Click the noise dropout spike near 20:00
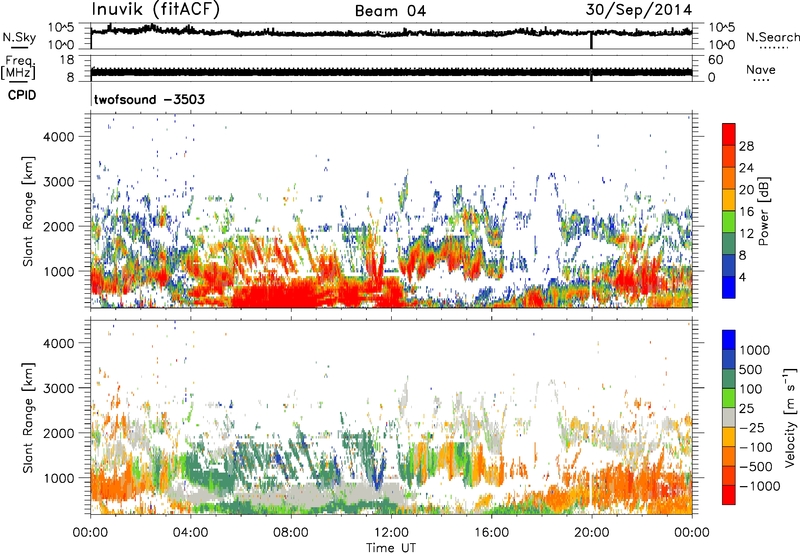The width and height of the screenshot is (800, 554). pyautogui.click(x=591, y=40)
